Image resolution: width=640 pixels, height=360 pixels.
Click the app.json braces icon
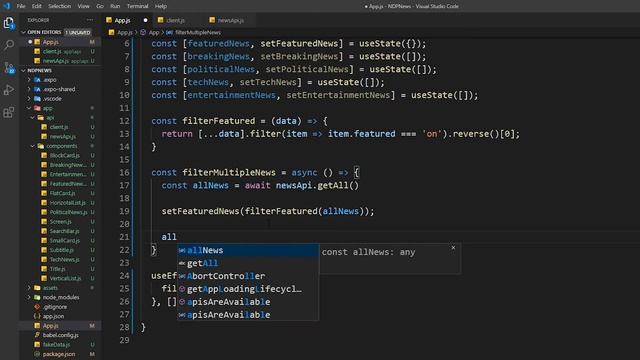click(37, 316)
